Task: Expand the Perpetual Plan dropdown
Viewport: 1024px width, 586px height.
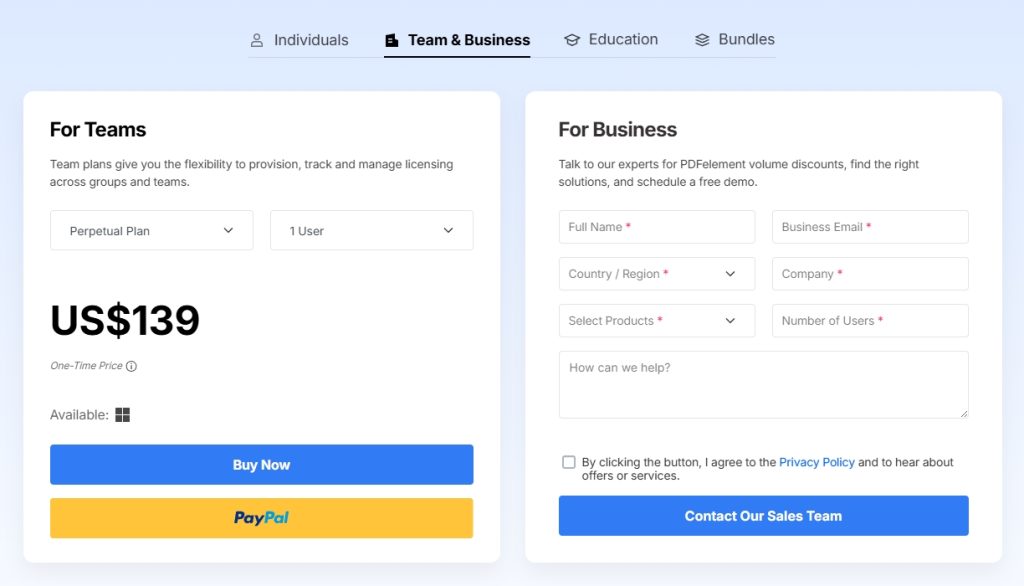Action: [x=152, y=230]
